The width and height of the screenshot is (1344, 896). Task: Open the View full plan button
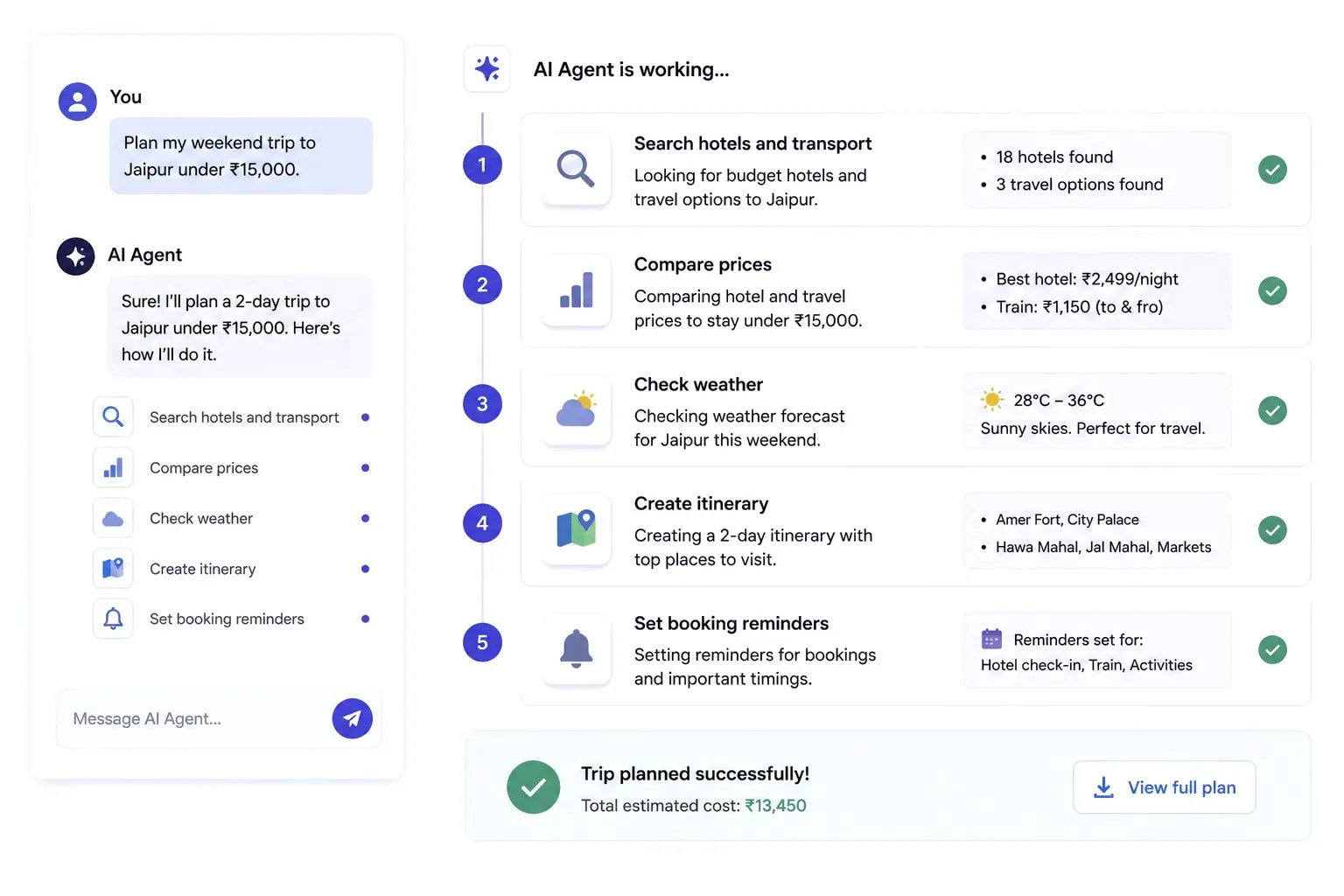[1165, 787]
